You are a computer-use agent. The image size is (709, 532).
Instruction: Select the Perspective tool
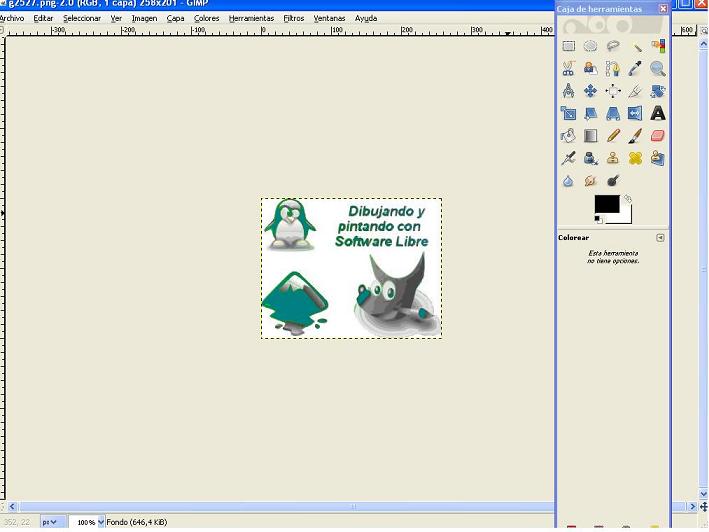pyautogui.click(x=613, y=113)
